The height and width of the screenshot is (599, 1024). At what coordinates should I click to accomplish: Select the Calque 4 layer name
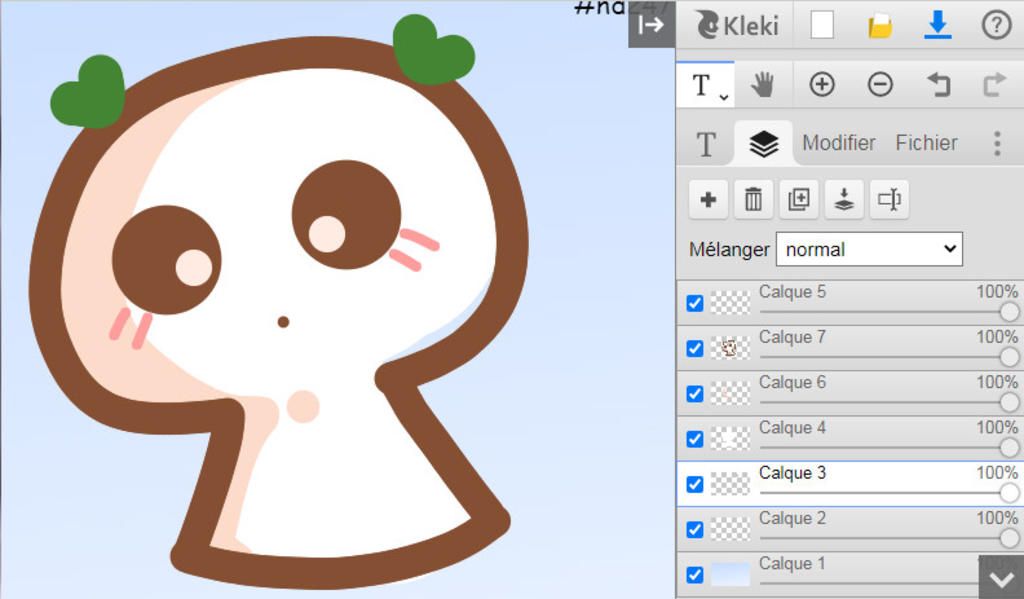792,428
